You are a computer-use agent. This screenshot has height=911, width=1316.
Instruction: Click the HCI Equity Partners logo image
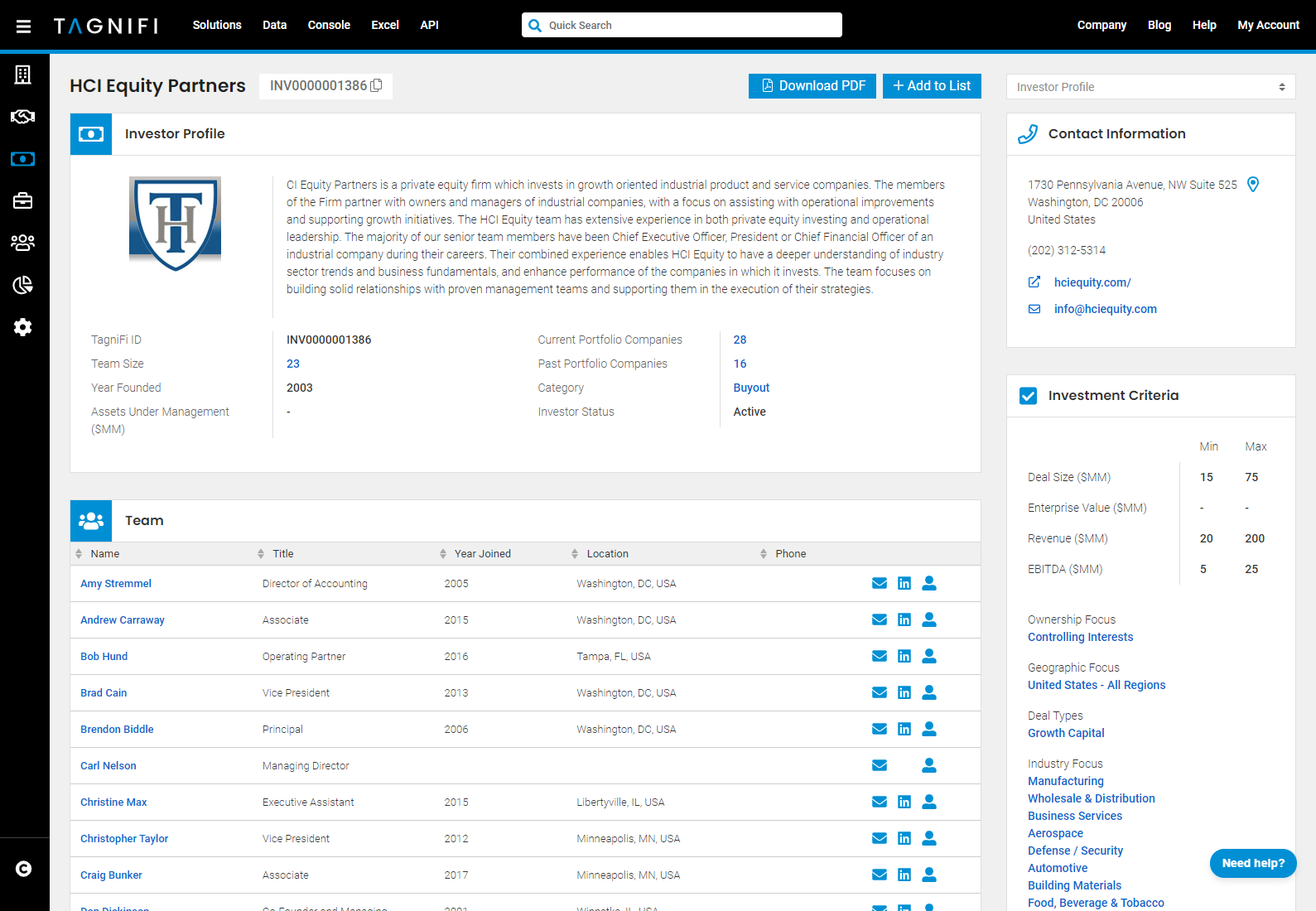175,224
